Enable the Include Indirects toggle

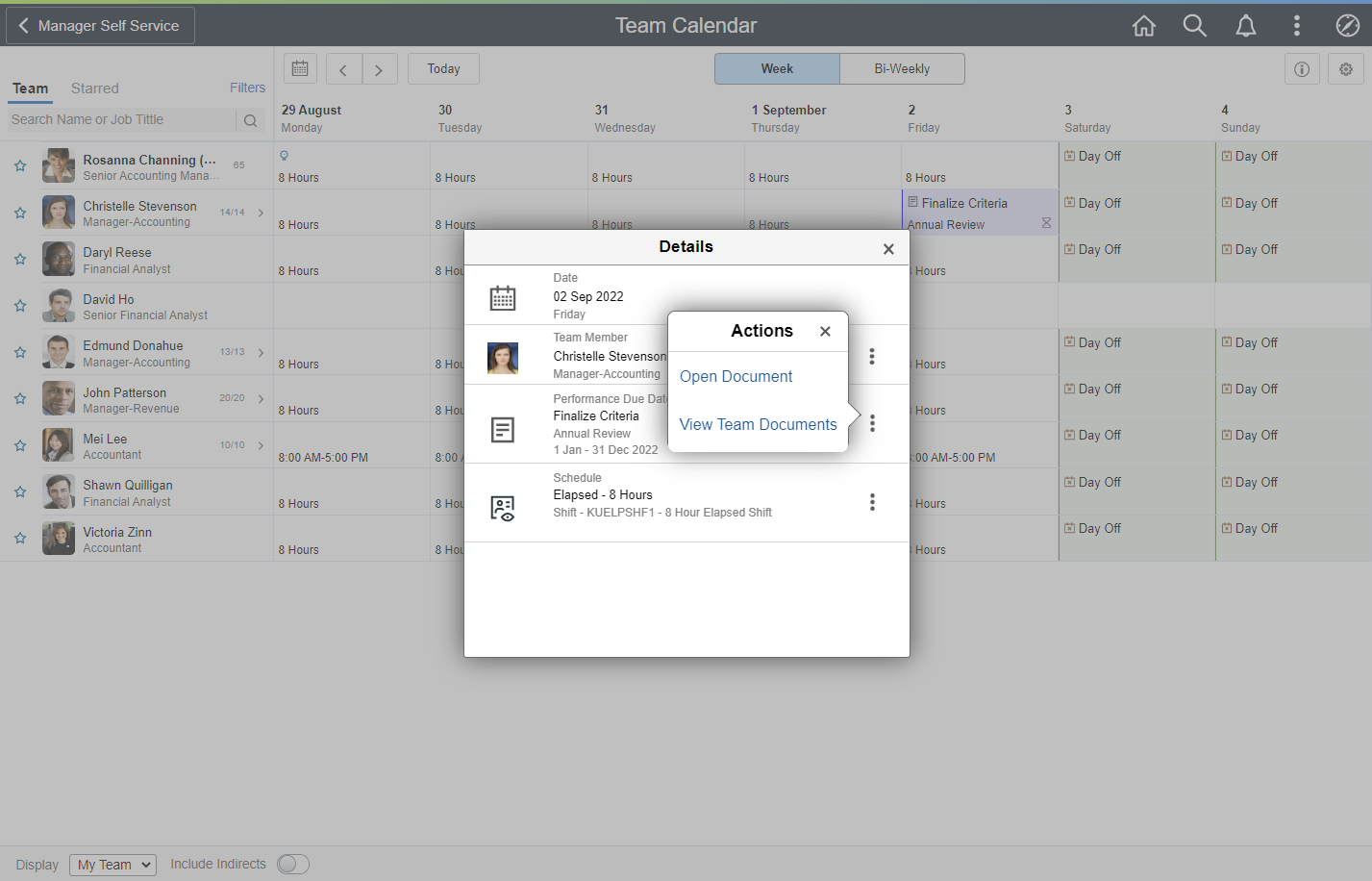(292, 864)
